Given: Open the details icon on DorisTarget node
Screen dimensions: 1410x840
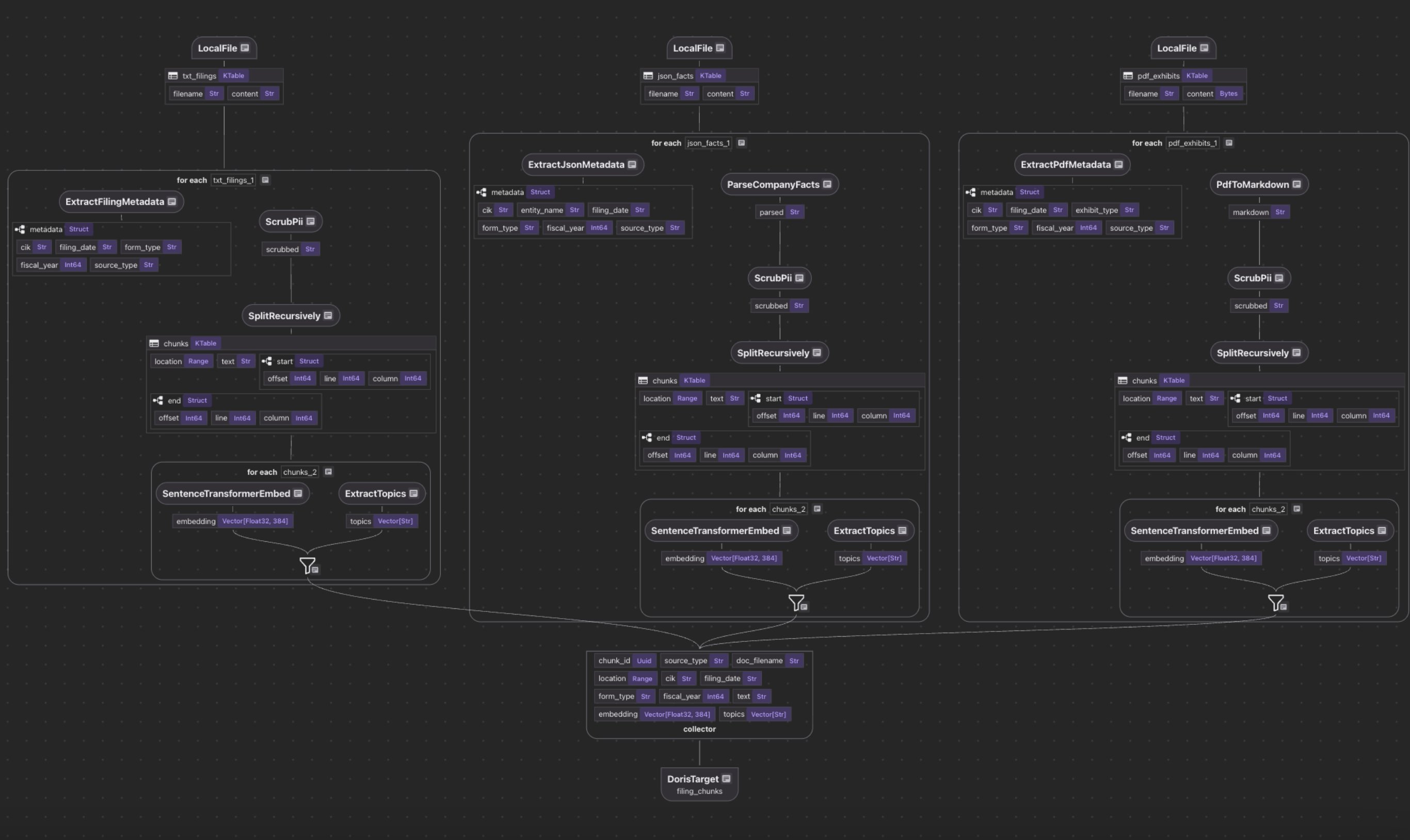Looking at the screenshot, I should tap(726, 779).
